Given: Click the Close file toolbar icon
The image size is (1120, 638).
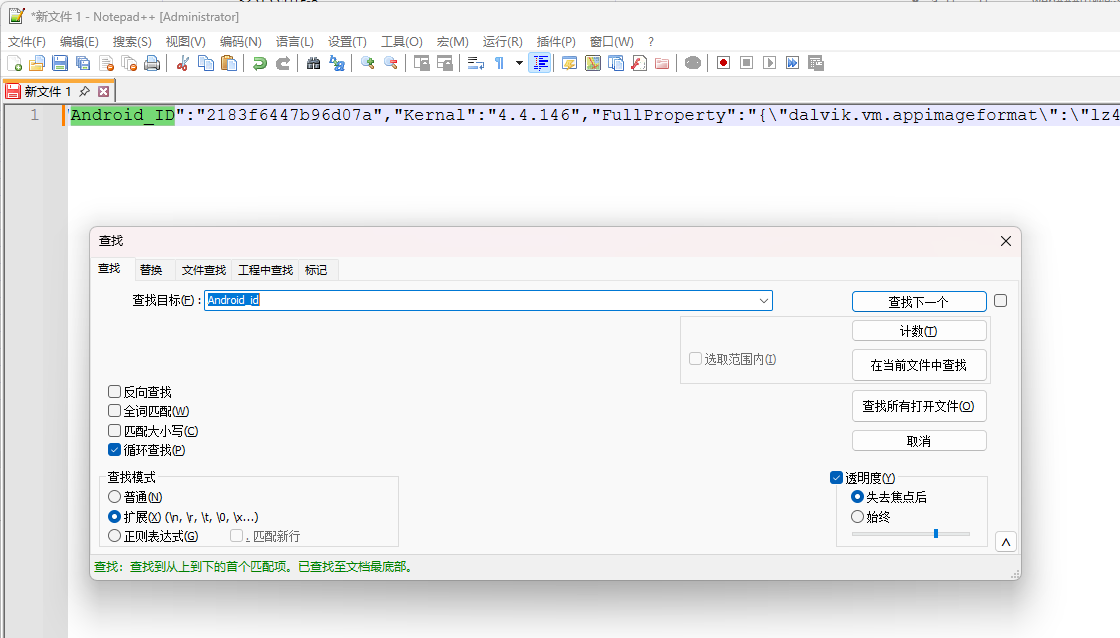Looking at the screenshot, I should tap(106, 64).
